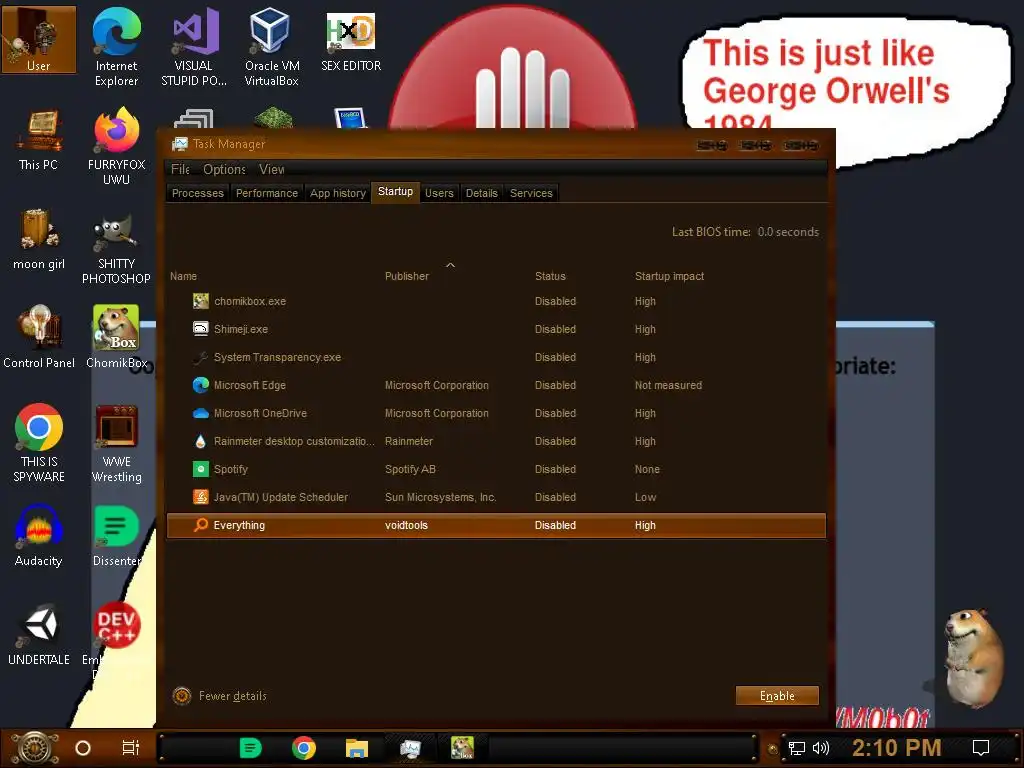Screen dimensions: 1024x768
Task: Launch UNDERTALE Unity icon
Action: pyautogui.click(x=39, y=635)
